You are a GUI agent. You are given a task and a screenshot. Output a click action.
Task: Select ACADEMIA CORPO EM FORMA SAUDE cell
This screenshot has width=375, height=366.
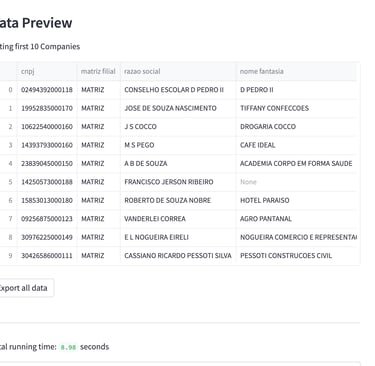click(x=296, y=164)
